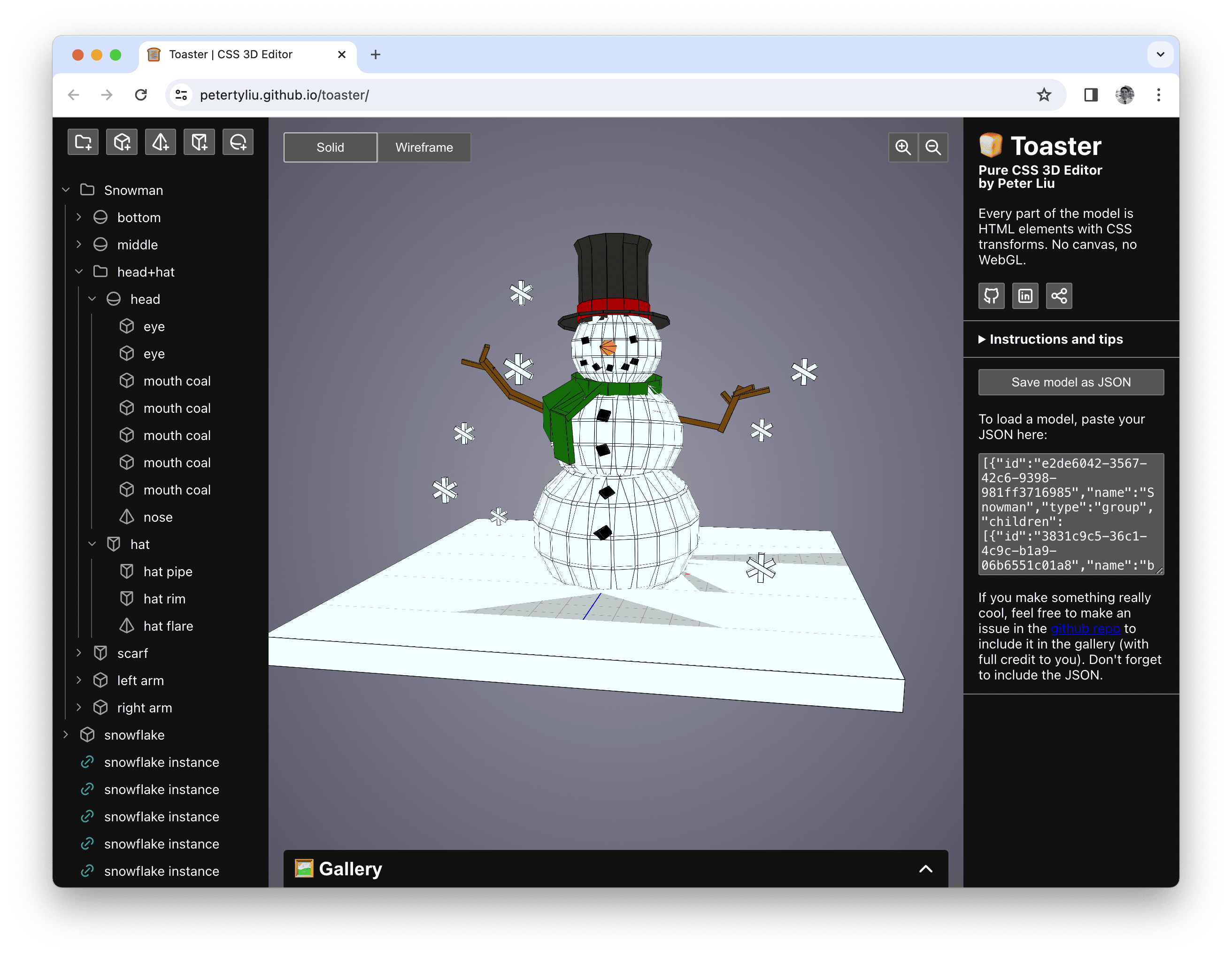1232x957 pixels.
Task: Select the Toaster browser tab
Action: (x=237, y=55)
